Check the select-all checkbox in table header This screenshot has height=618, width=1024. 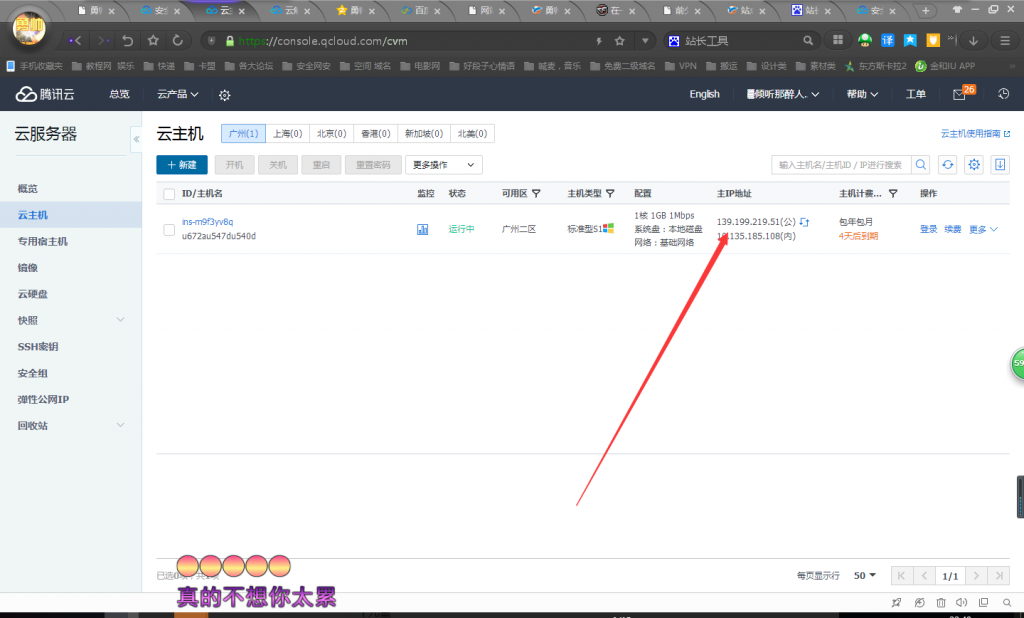169,194
